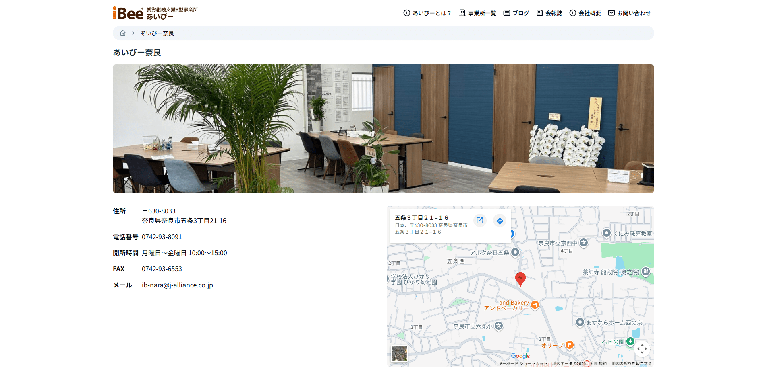767x375 pixels.
Task: Click the home icon in the breadcrumb
Action: (122, 33)
